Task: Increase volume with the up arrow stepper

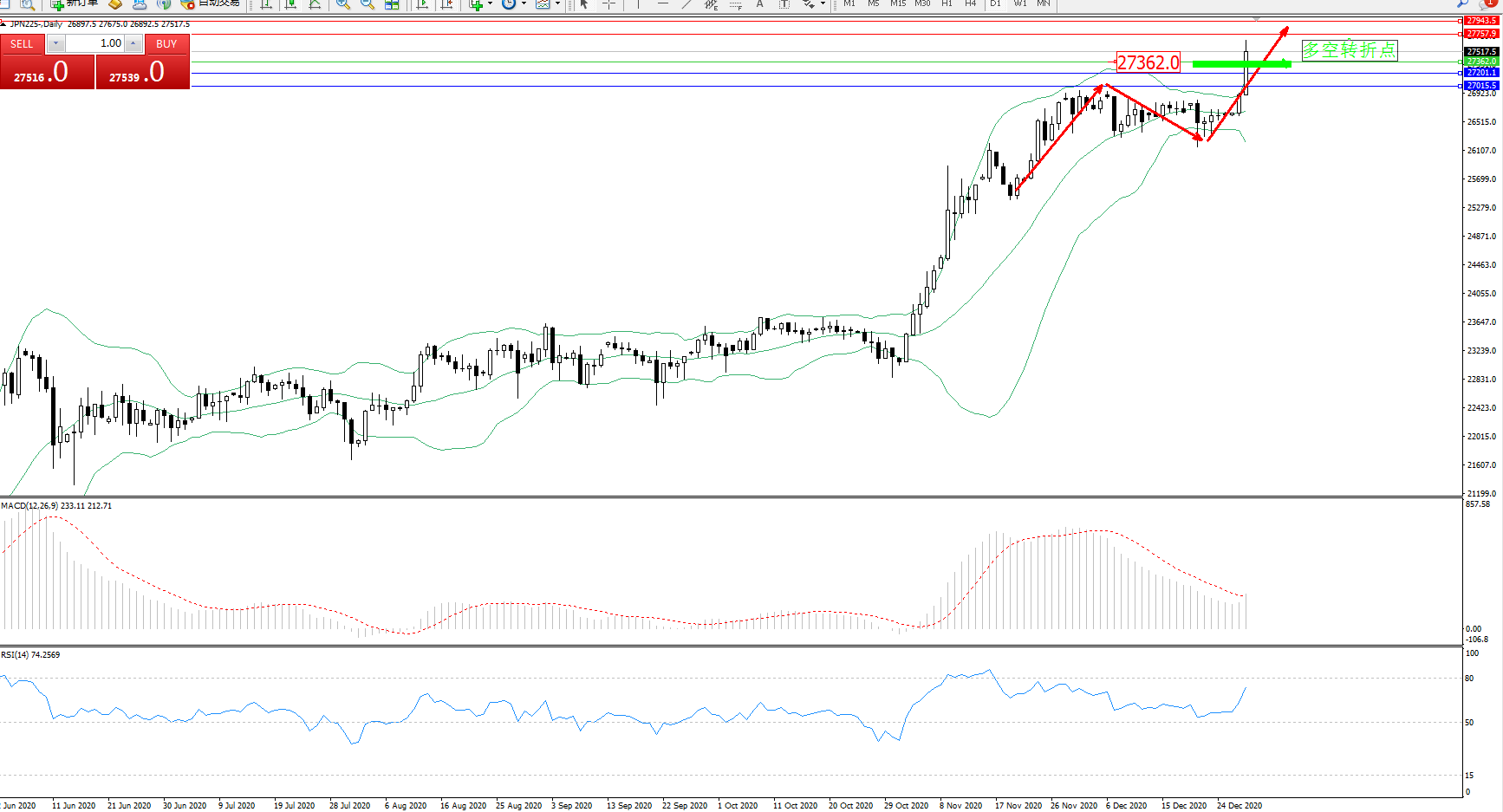Action: [x=133, y=43]
